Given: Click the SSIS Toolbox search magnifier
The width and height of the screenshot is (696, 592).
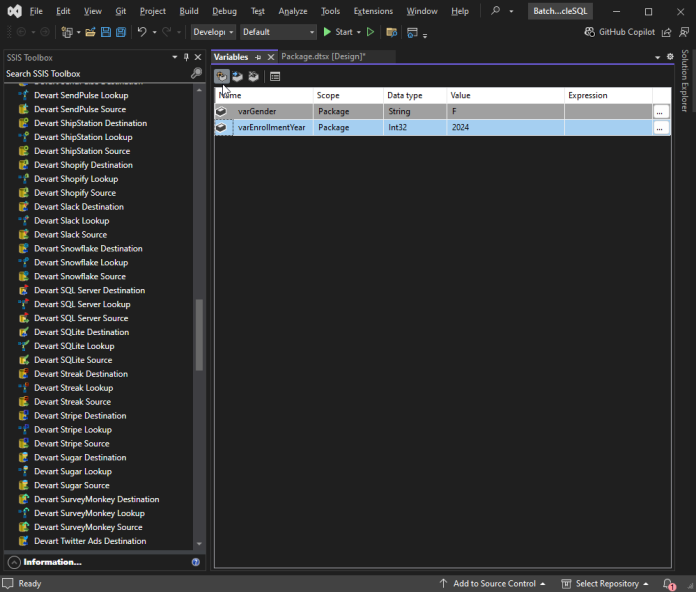Looking at the screenshot, I should point(196,73).
